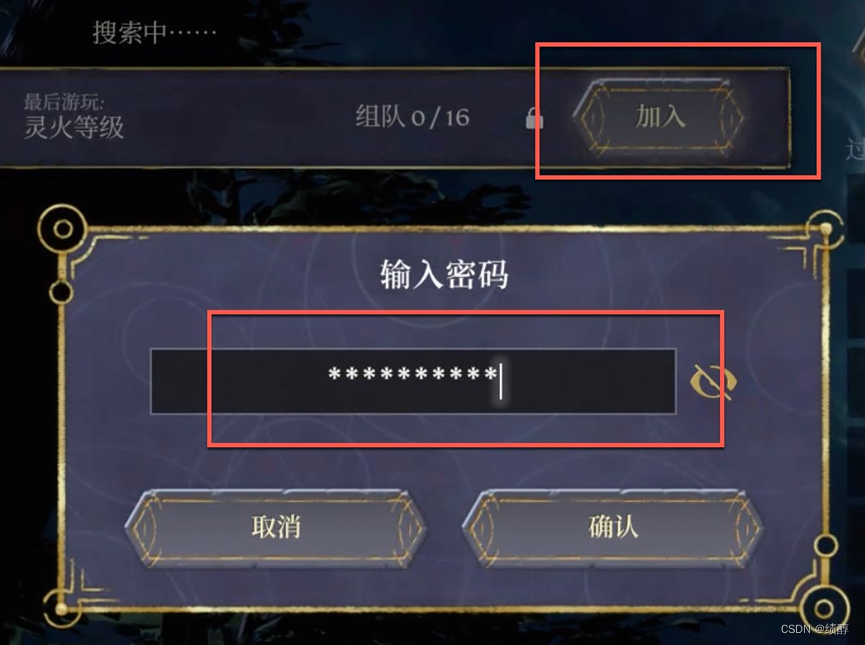Screen dimensions: 865x645
Task: Click the 最后游玩 label
Action: 63,102
